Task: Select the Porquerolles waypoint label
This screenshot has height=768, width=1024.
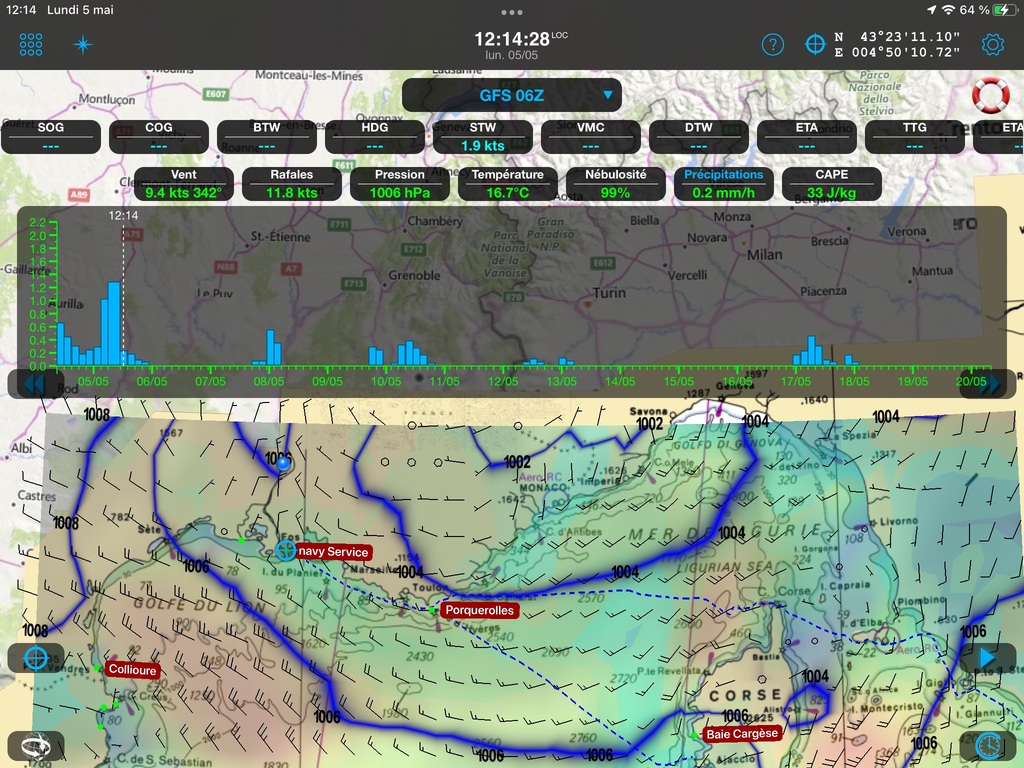Action: click(x=480, y=610)
